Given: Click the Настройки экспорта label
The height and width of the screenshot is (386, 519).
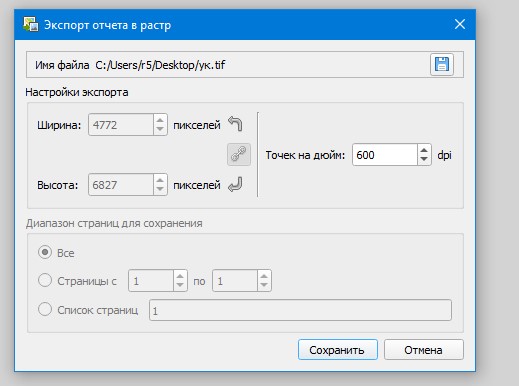Looking at the screenshot, I should 77,92.
